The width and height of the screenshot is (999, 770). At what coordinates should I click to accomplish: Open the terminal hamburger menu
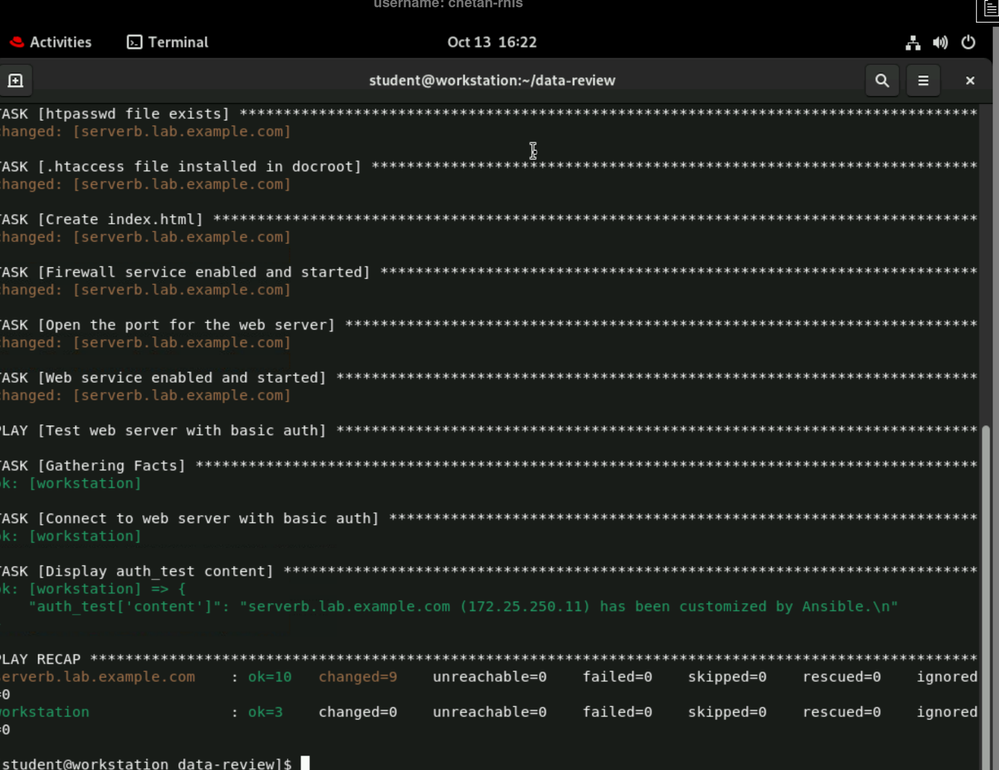(923, 80)
